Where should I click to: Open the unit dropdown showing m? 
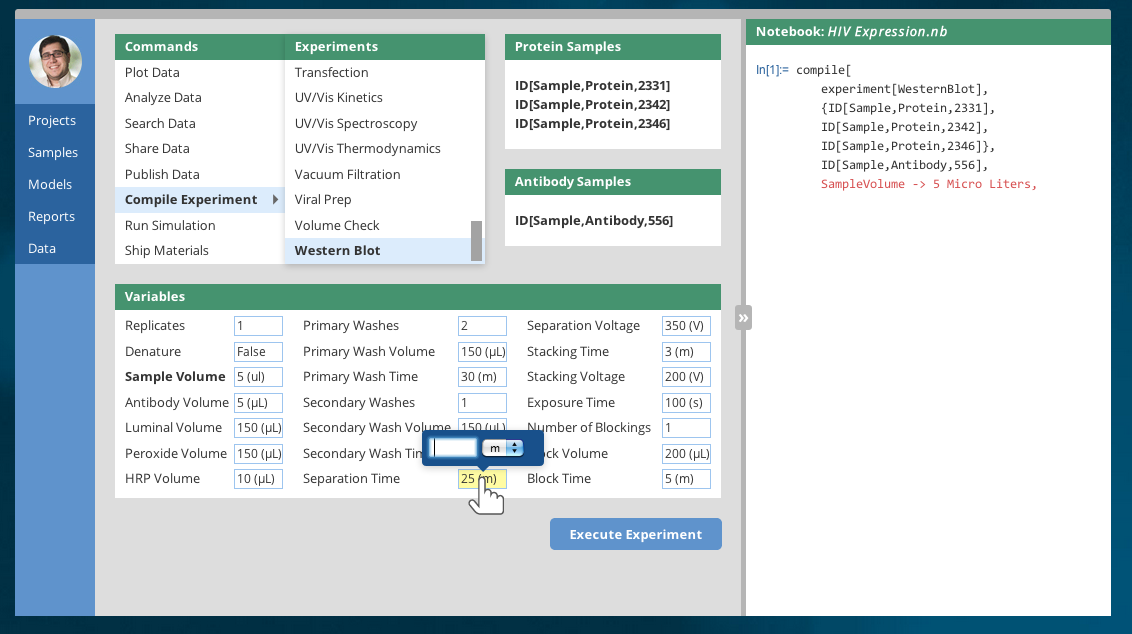(503, 448)
